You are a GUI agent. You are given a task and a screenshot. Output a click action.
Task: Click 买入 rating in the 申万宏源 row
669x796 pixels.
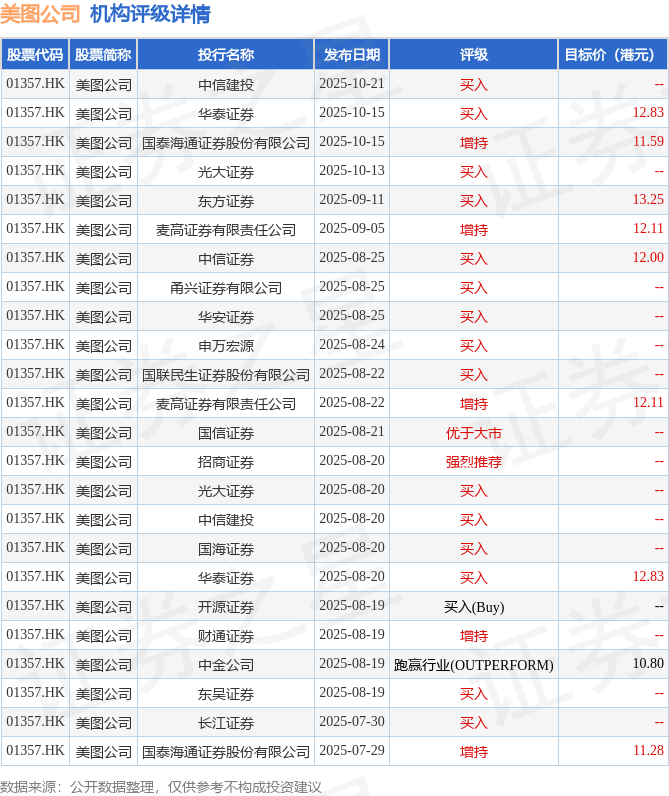(x=474, y=345)
